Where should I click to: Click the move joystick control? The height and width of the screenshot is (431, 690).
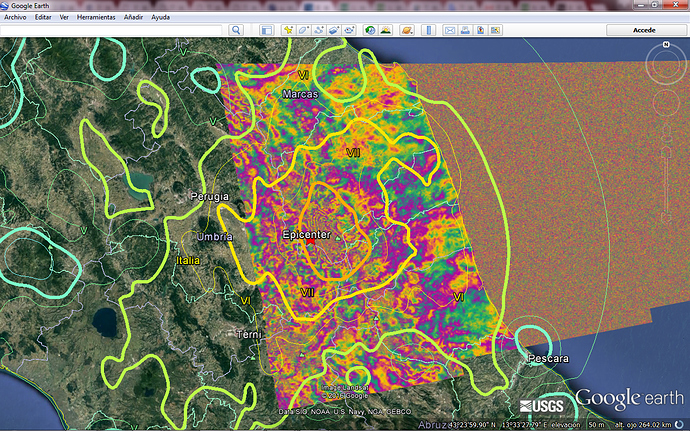click(666, 103)
